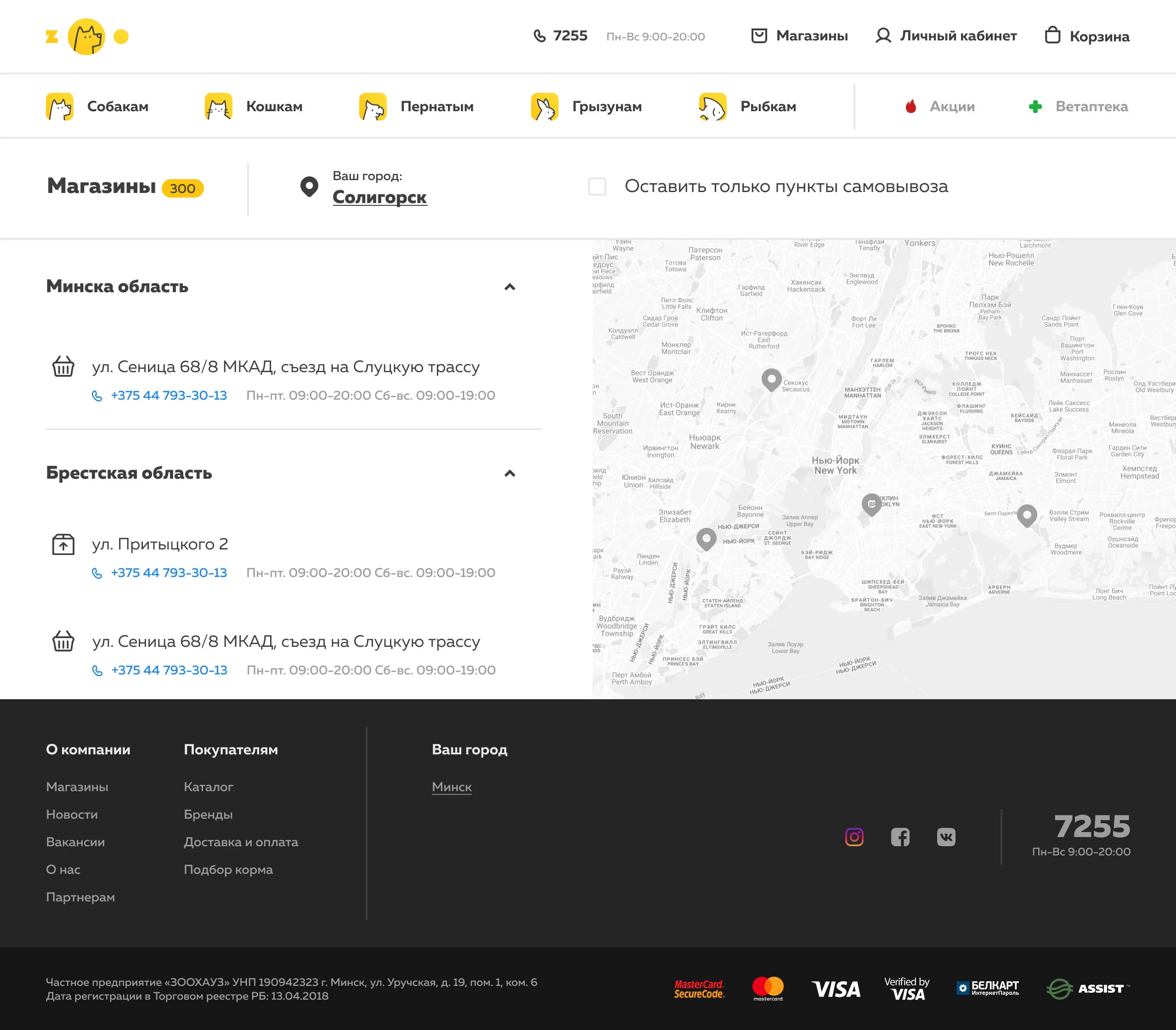Viewport: 1176px width, 1030px height.
Task: Click the Корзина shopping bag icon
Action: [1052, 36]
